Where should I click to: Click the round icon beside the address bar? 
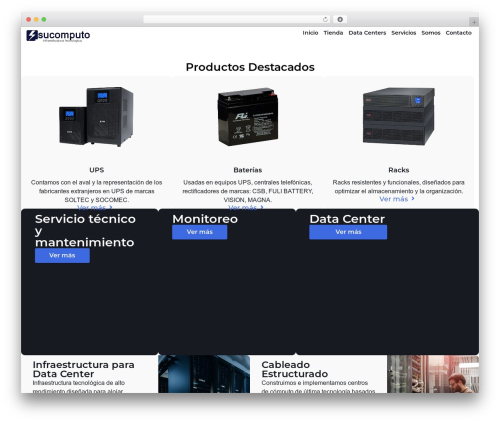tap(340, 20)
